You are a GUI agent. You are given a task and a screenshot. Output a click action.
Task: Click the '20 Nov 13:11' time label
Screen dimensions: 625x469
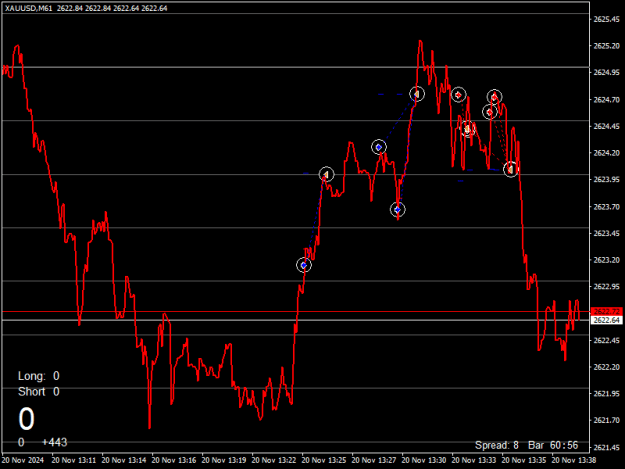(74, 460)
